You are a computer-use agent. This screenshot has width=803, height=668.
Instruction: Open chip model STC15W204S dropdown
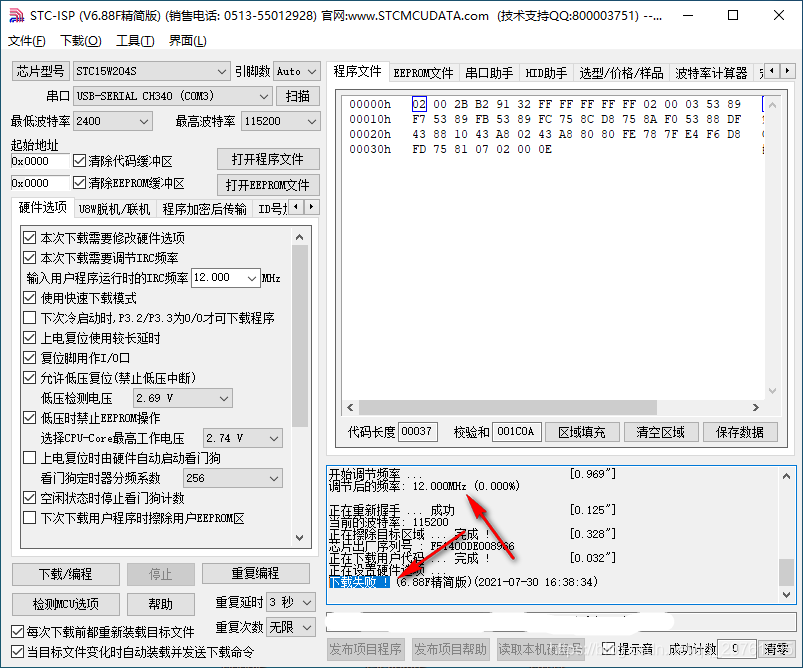pyautogui.click(x=151, y=71)
